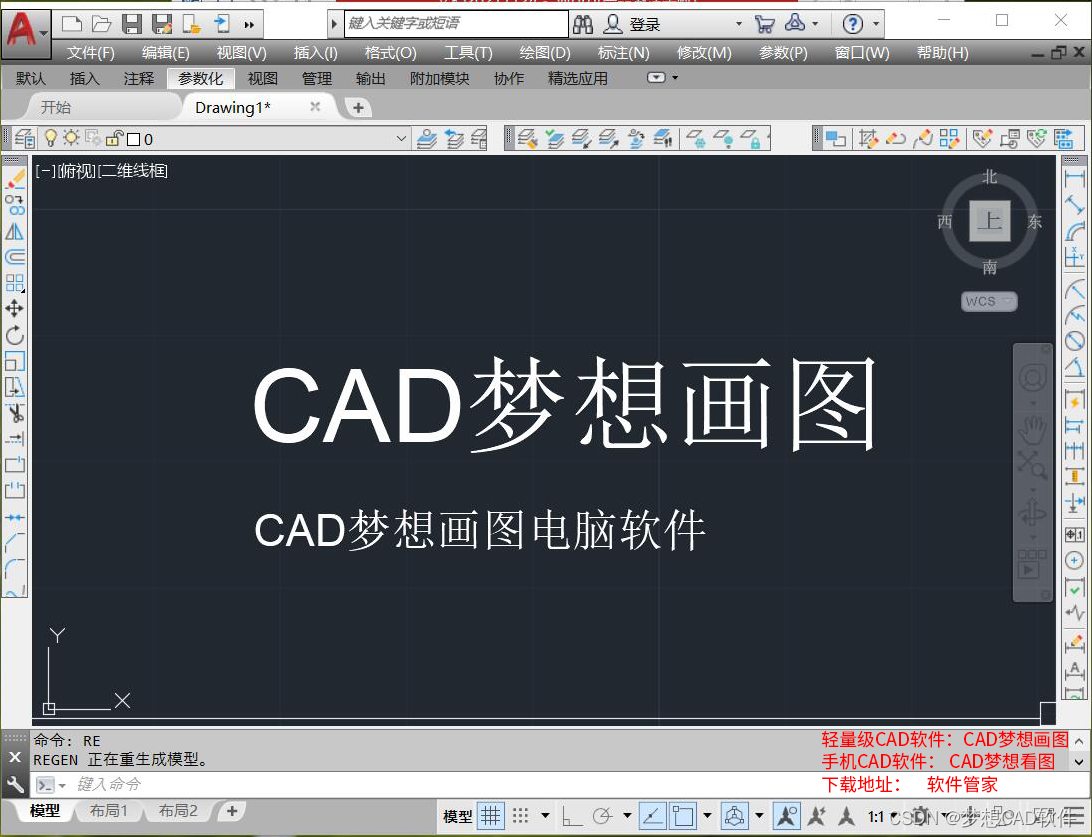Open the Layer Properties manager icon
This screenshot has height=837, width=1092.
25,139
